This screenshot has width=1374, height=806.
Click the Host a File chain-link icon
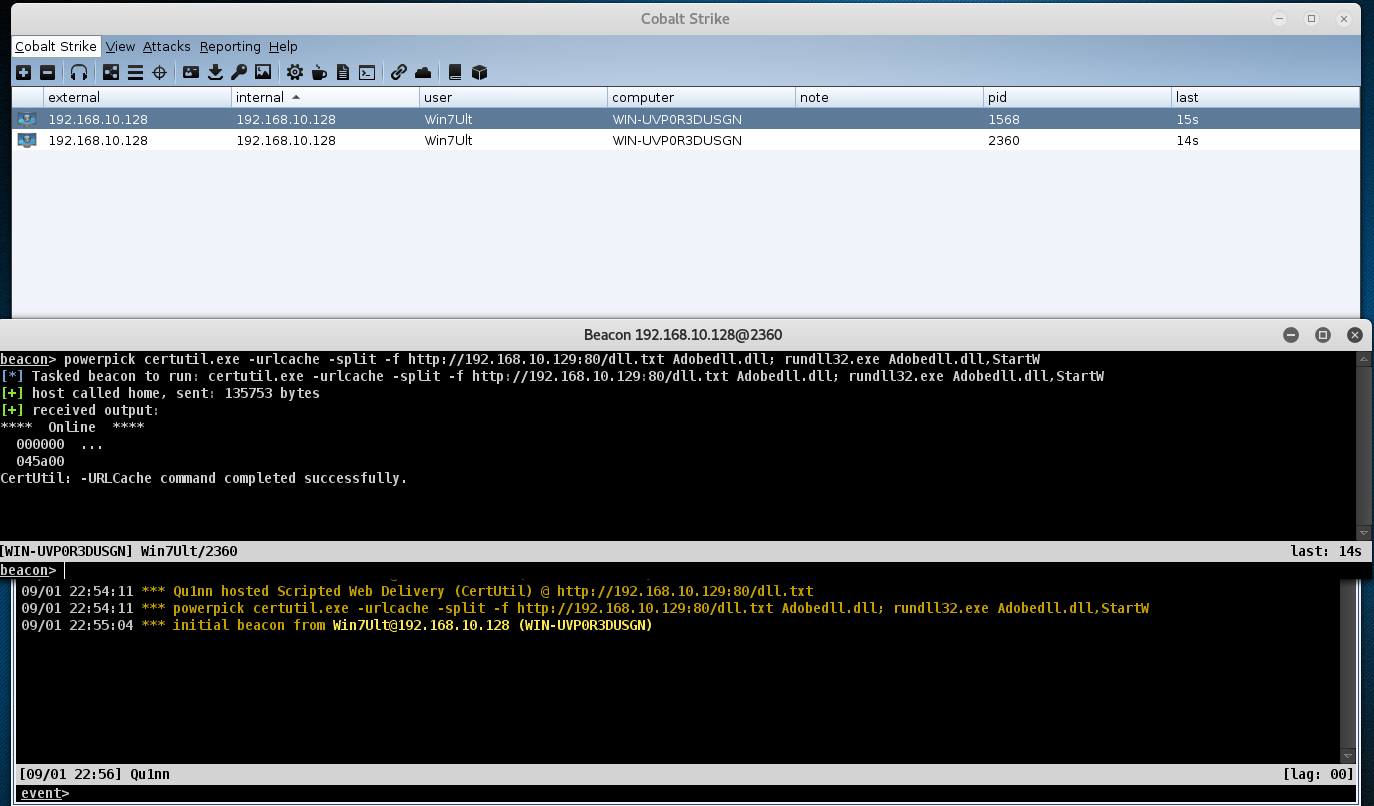[399, 72]
